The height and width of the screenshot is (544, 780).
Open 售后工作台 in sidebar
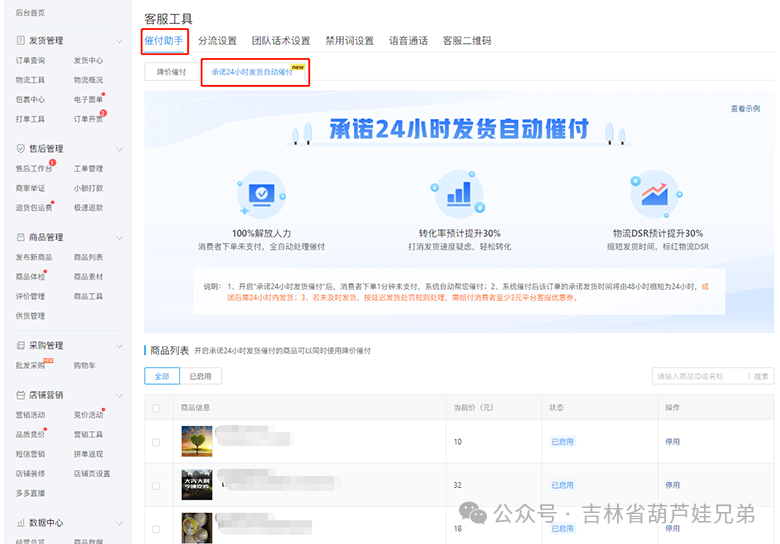tap(33, 169)
